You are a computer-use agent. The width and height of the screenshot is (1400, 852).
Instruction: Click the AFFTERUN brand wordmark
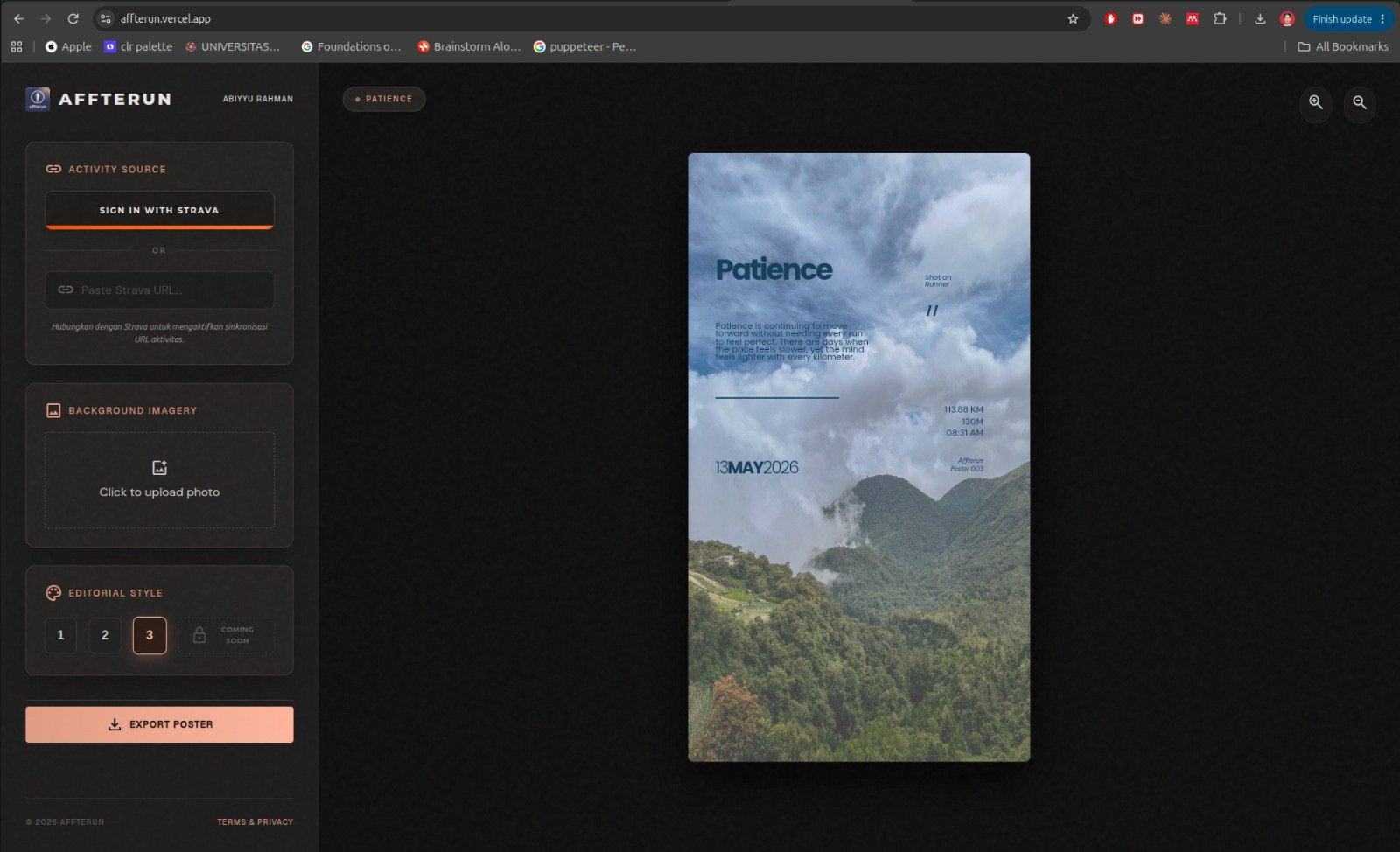pos(115,99)
